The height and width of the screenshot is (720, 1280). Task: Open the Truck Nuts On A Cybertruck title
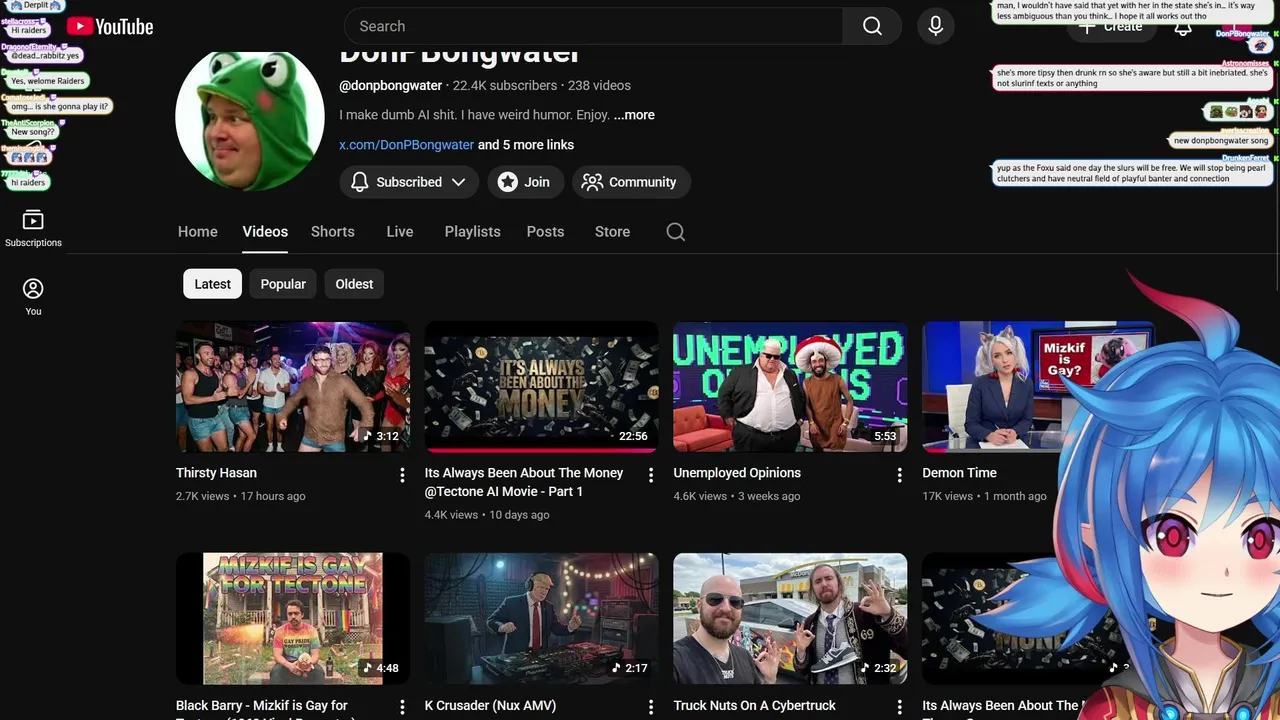coord(754,705)
